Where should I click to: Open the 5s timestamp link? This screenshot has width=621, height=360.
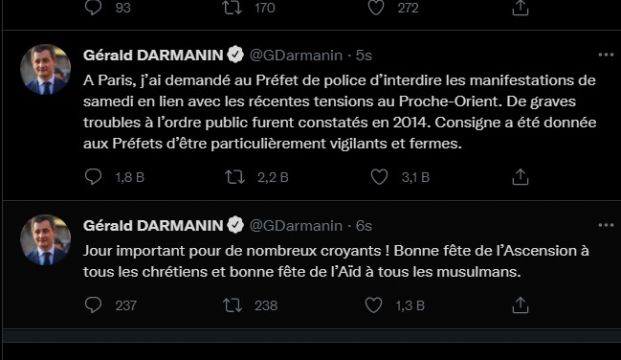(364, 55)
